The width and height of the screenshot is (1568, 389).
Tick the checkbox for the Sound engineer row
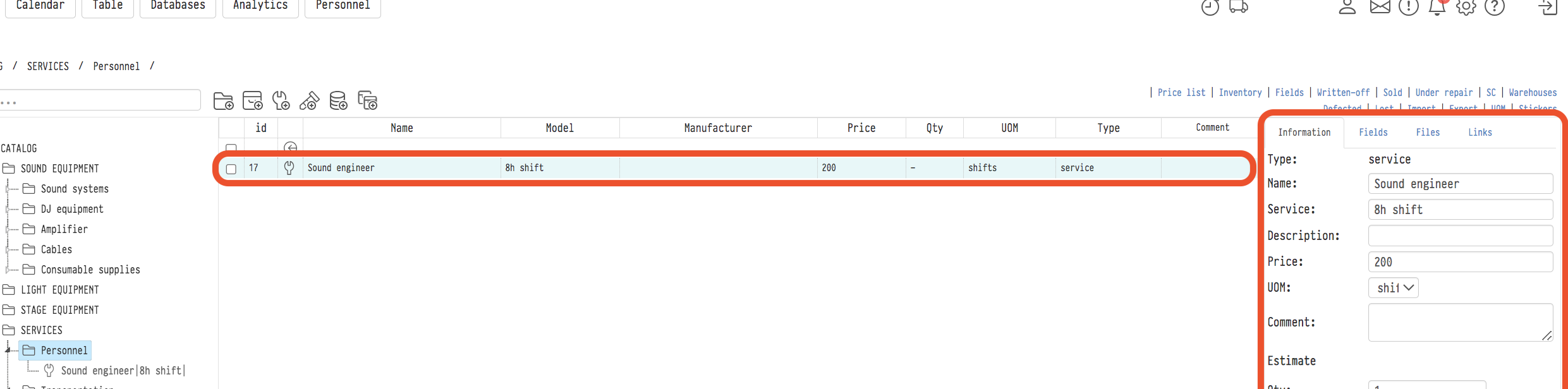pyautogui.click(x=231, y=169)
